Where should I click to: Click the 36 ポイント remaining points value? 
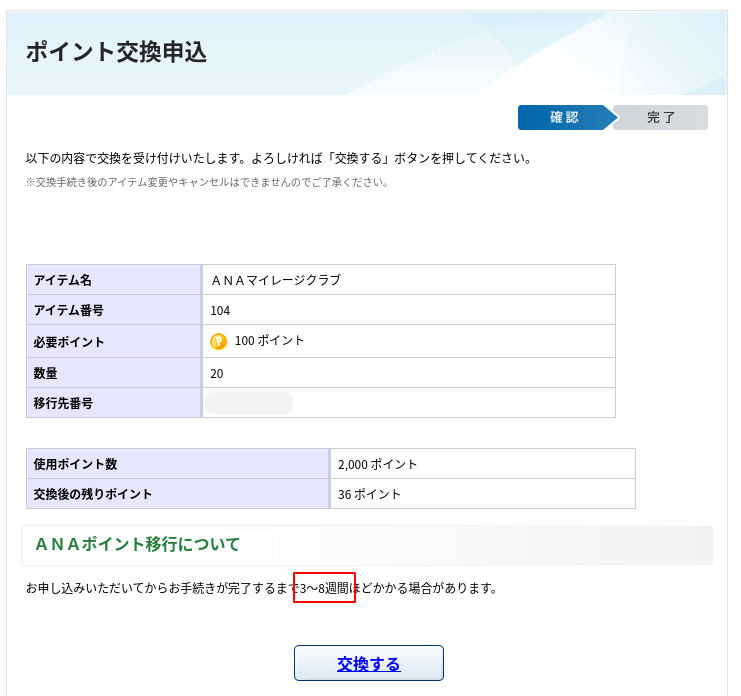(369, 494)
